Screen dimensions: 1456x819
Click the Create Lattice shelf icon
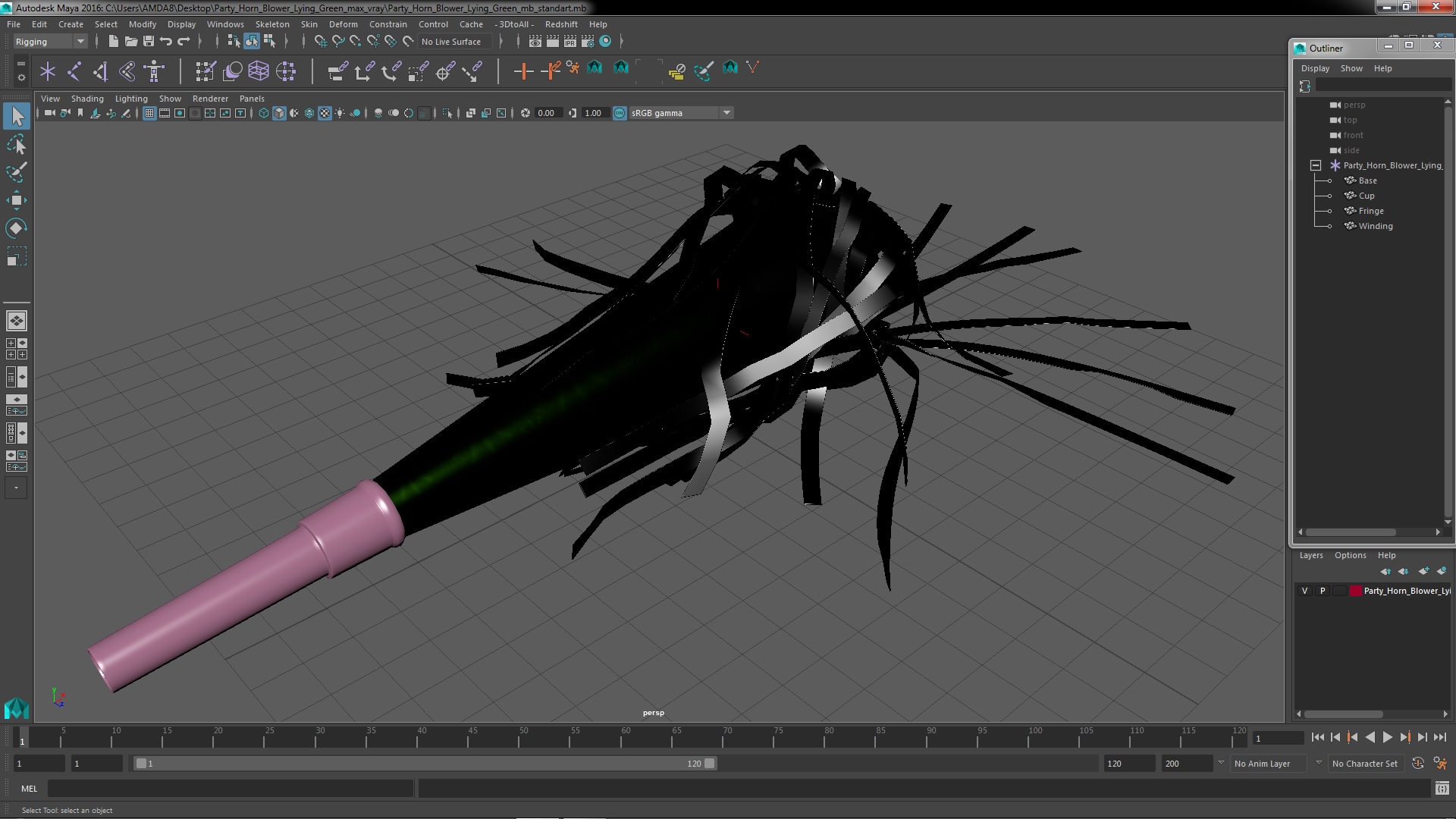click(x=259, y=71)
